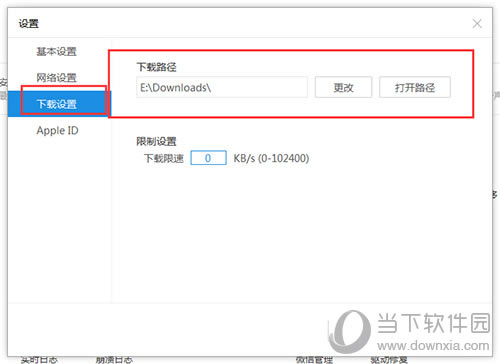Click the 打开路径 button
The image size is (500, 364).
pyautogui.click(x=415, y=87)
